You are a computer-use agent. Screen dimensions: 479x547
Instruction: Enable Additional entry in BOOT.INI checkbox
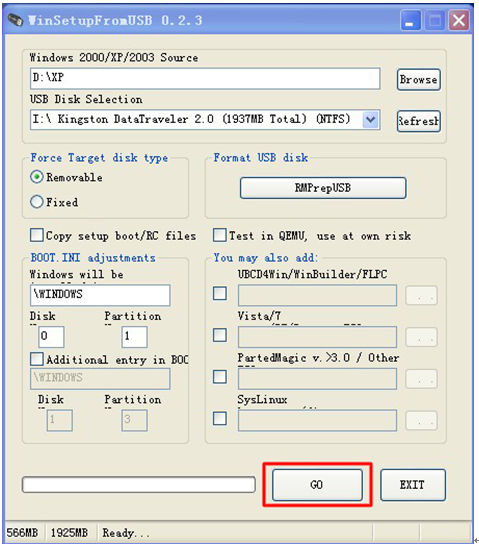[37, 359]
